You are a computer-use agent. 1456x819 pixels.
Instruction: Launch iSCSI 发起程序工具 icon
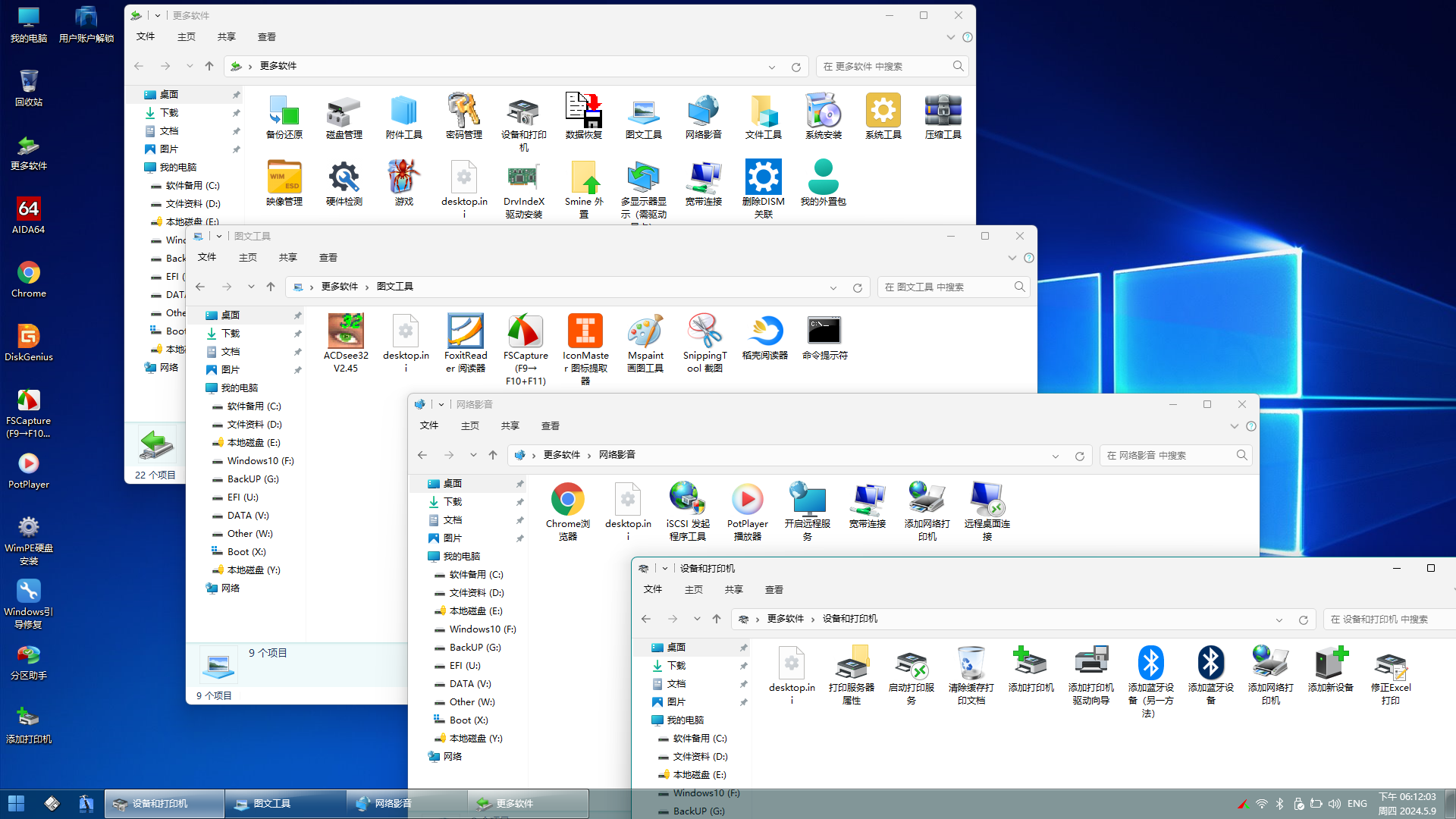(x=688, y=512)
